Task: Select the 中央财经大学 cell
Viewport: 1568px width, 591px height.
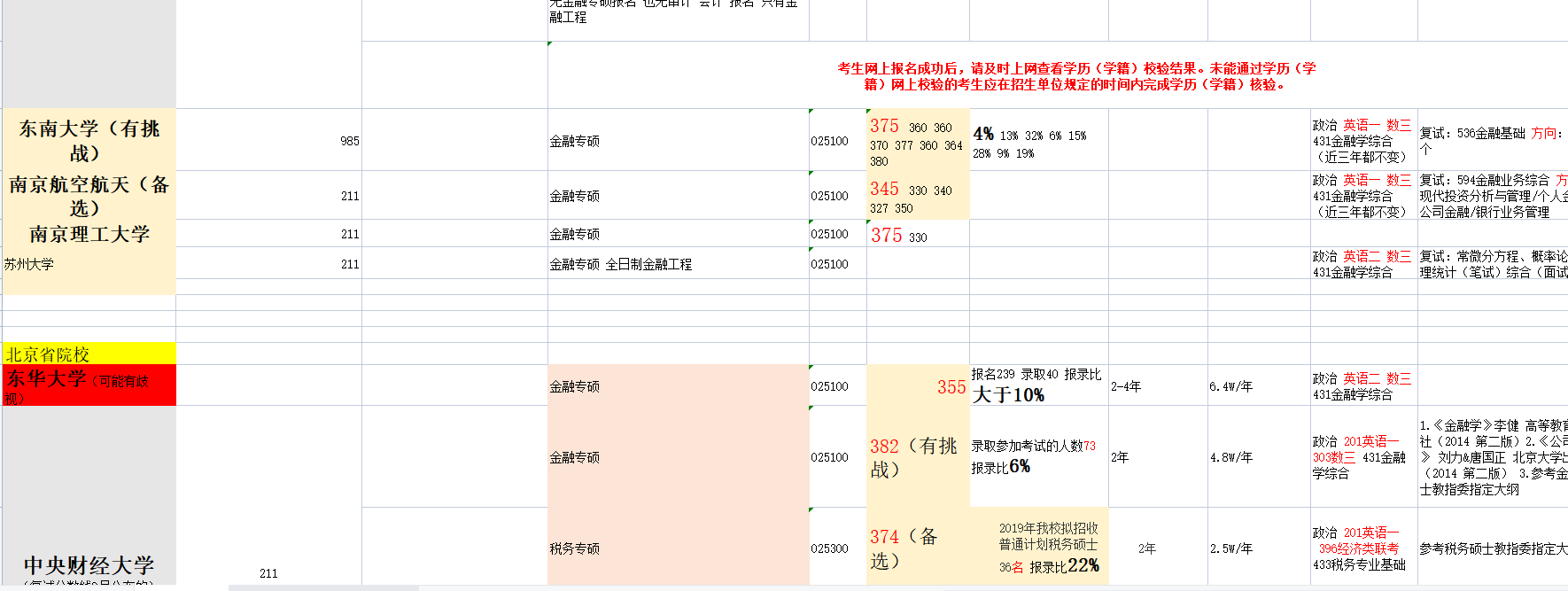Action: click(89, 565)
